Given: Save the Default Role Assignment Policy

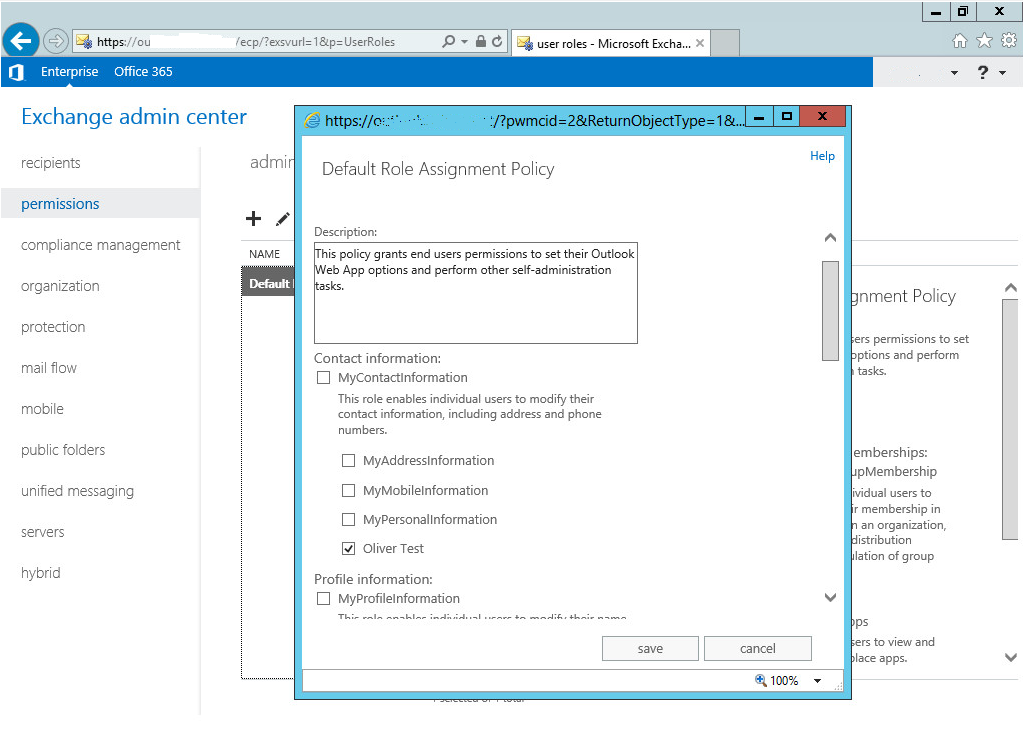Looking at the screenshot, I should point(650,648).
